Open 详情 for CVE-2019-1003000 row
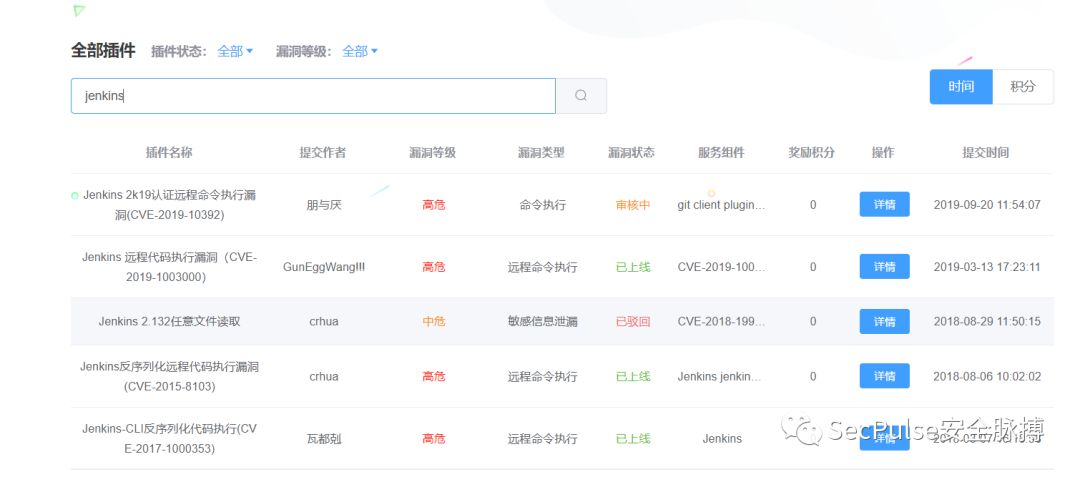1080x477 pixels. tap(884, 266)
